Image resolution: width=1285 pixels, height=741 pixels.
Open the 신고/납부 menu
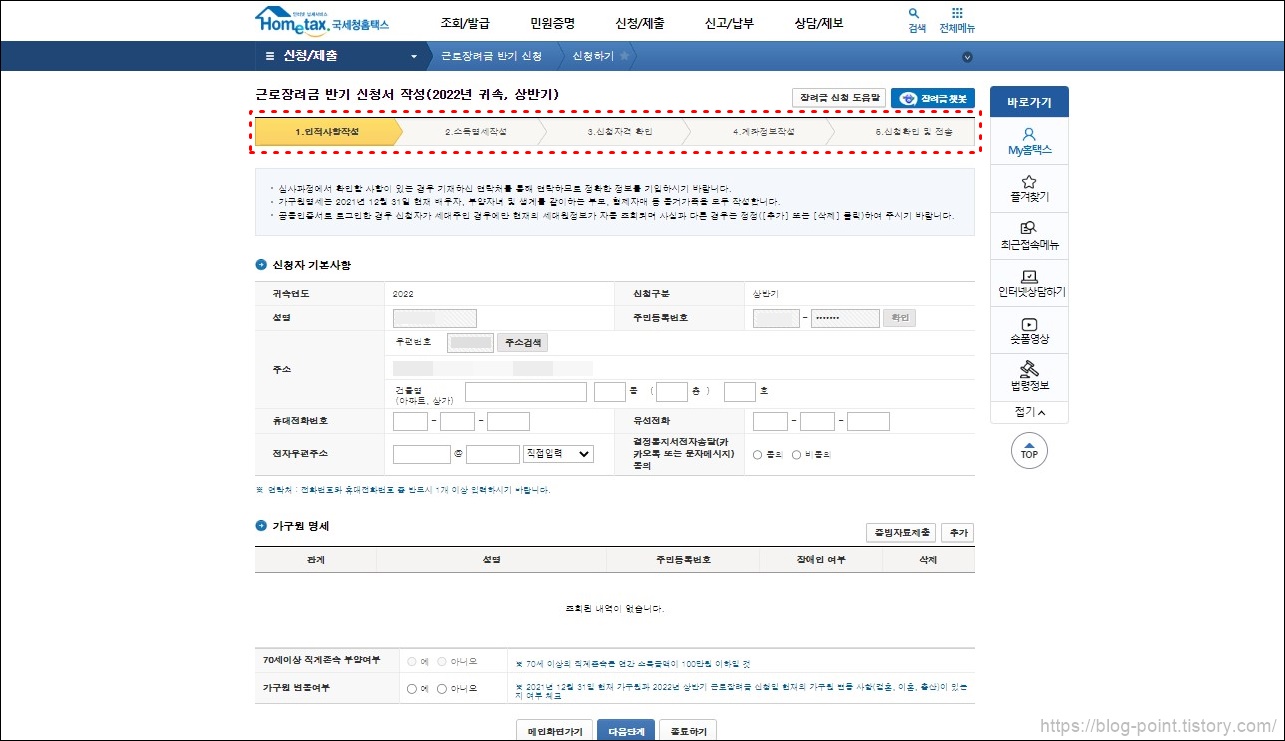729,23
